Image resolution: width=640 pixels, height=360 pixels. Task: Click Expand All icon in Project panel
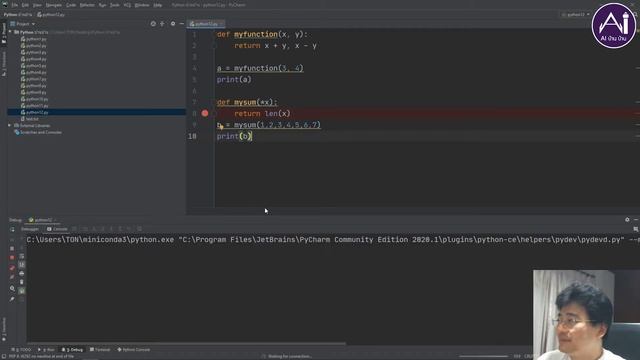pyautogui.click(x=162, y=24)
